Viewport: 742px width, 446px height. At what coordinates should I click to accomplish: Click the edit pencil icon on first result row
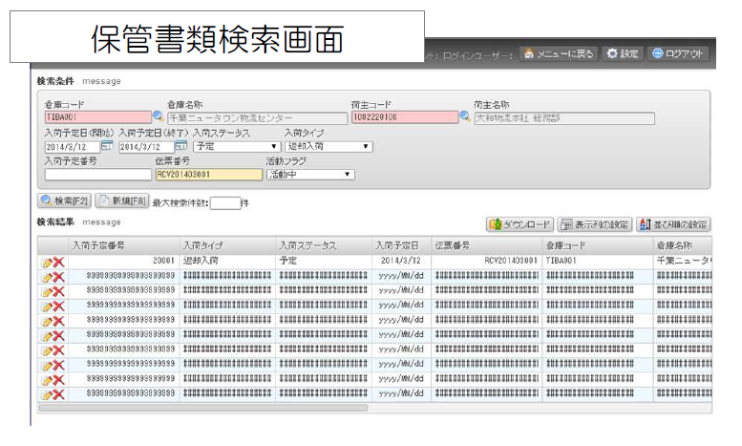45,262
